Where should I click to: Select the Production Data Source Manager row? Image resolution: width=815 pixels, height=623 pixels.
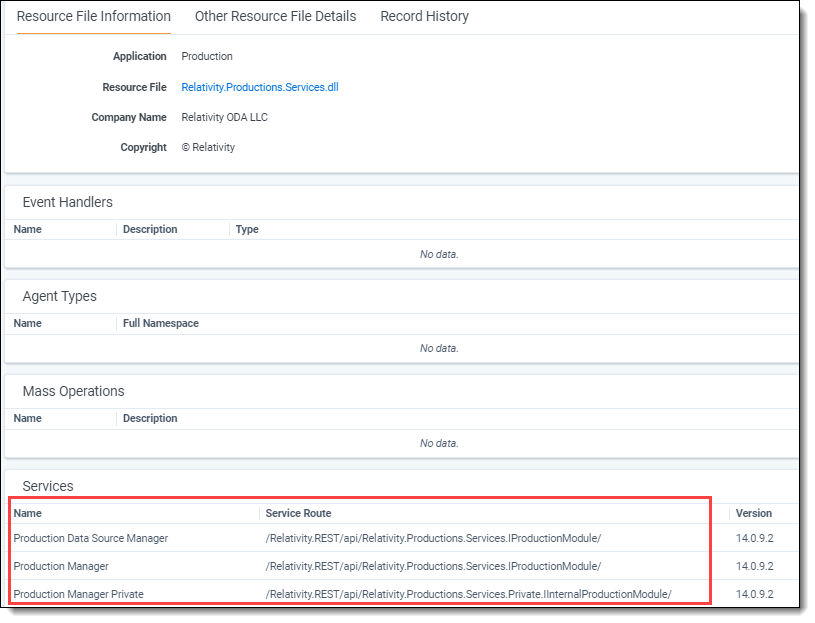click(x=91, y=538)
